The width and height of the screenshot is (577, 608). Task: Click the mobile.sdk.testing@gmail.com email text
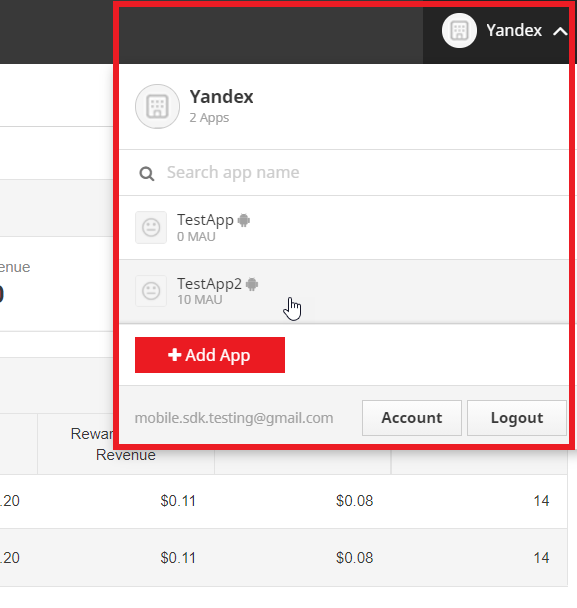[234, 418]
